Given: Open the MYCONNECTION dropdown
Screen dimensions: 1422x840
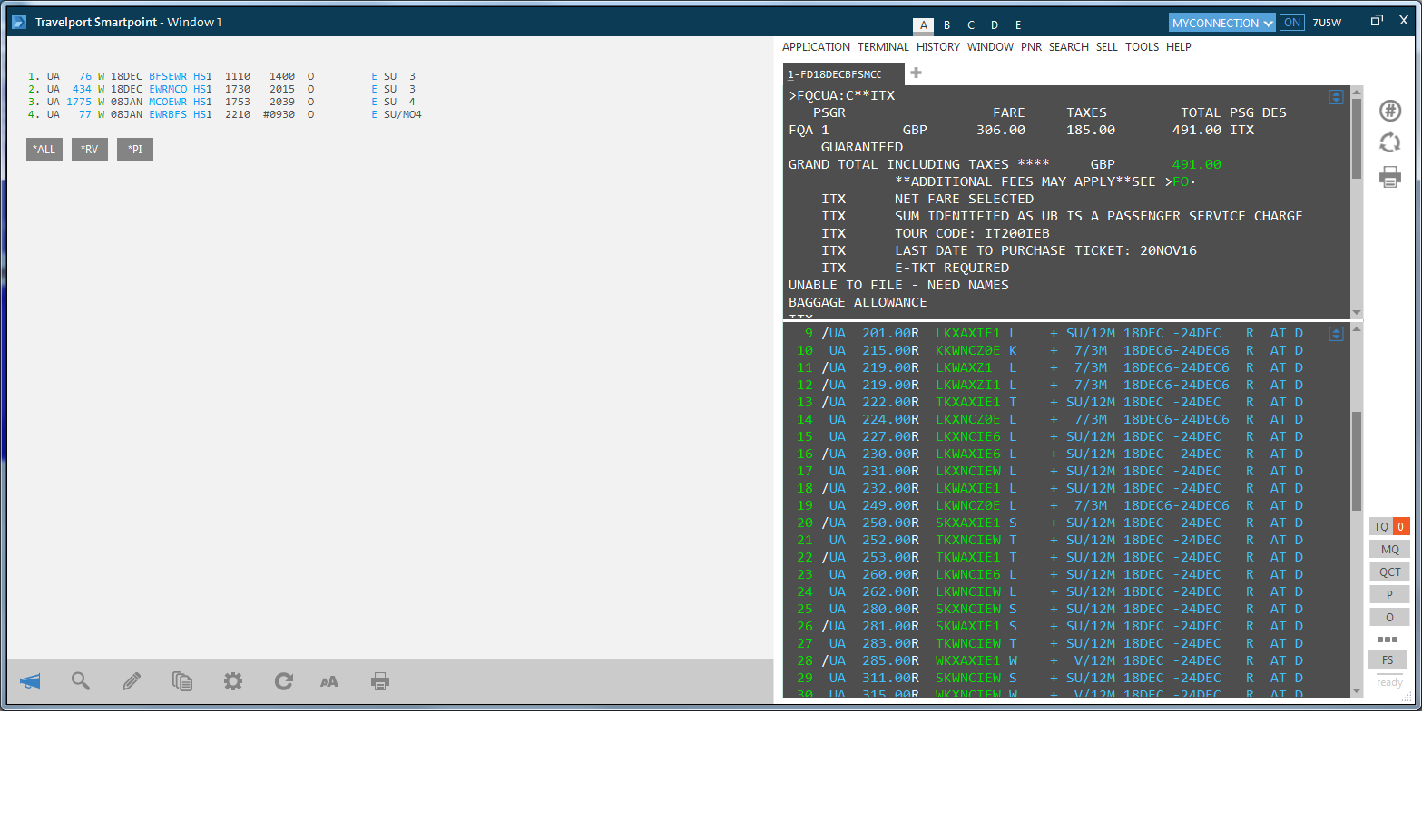Looking at the screenshot, I should click(x=1222, y=23).
